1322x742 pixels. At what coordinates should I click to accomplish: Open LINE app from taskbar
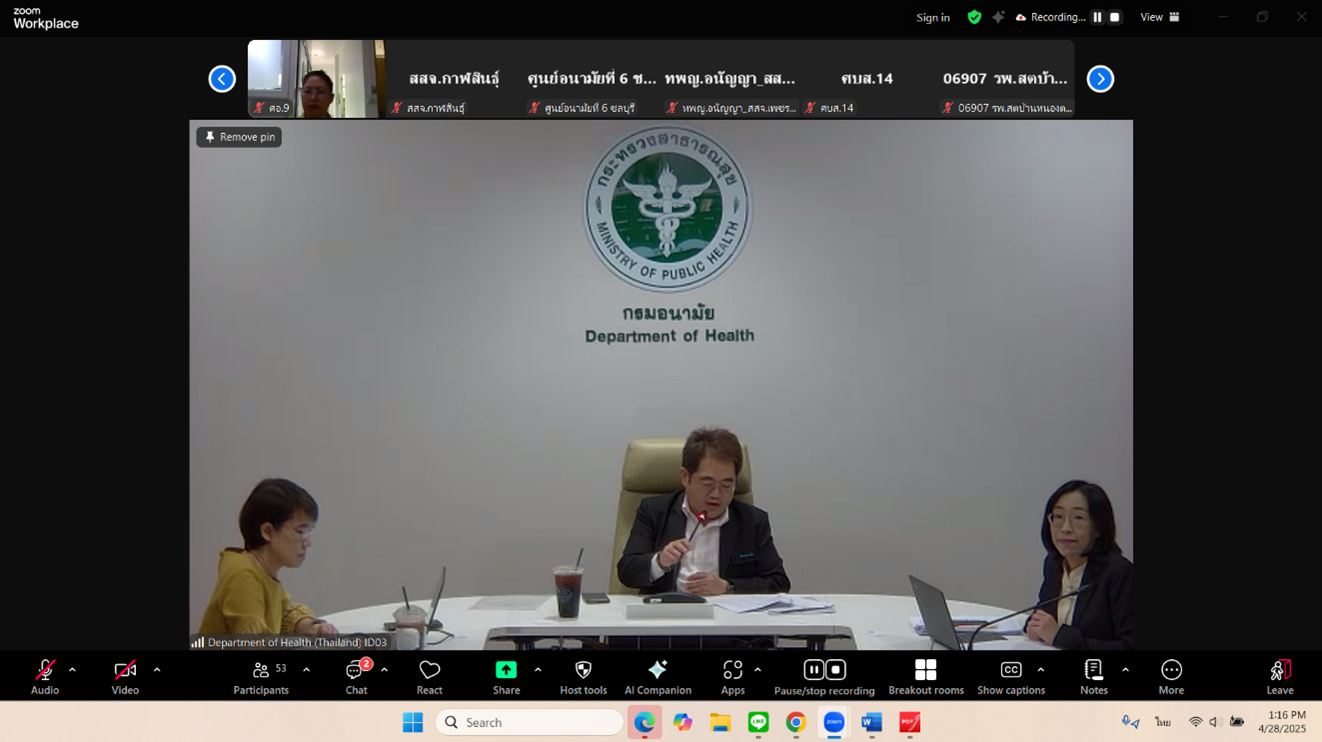click(x=758, y=722)
